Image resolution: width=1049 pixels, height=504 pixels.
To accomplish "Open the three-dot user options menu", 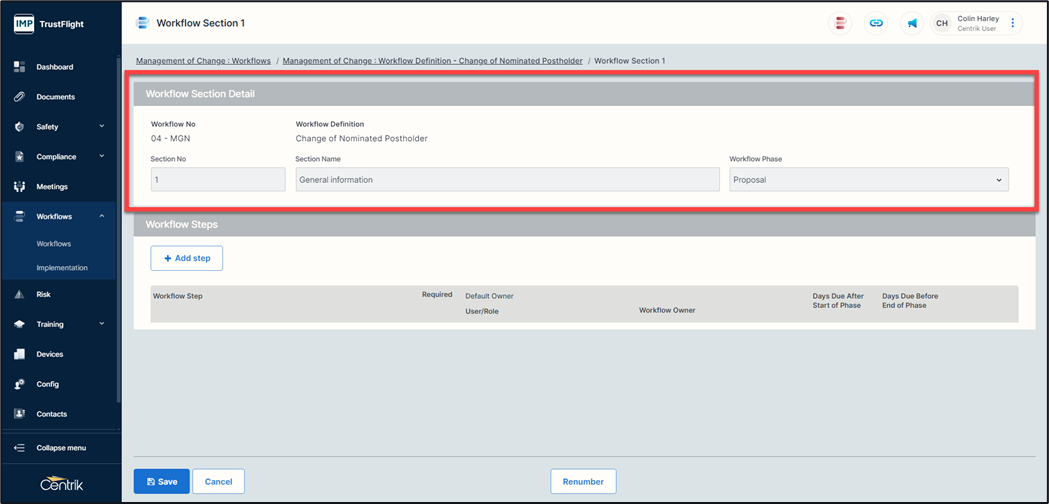I will [x=1012, y=23].
